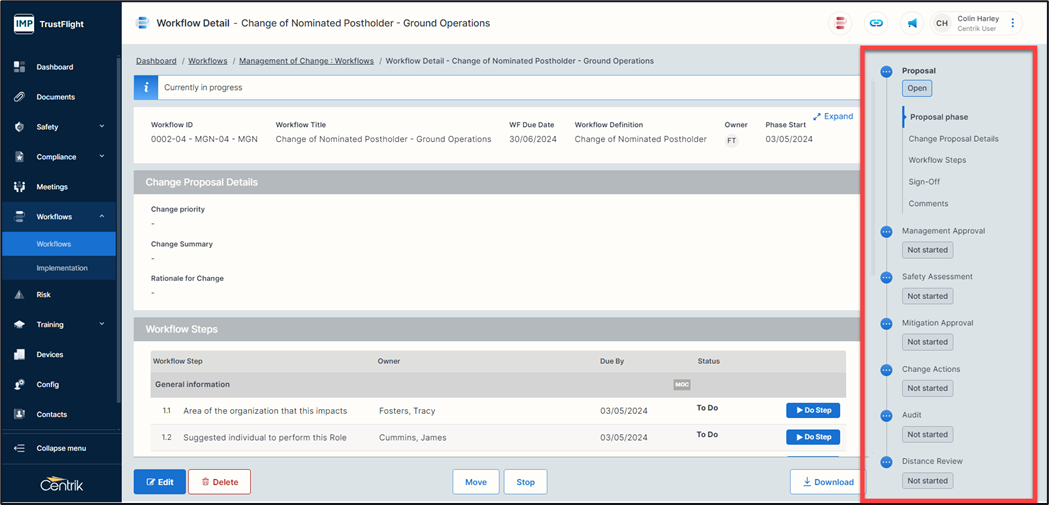Screen dimensions: 1049x505
Task: Expand the Compliance sidebar menu
Action: tap(102, 157)
